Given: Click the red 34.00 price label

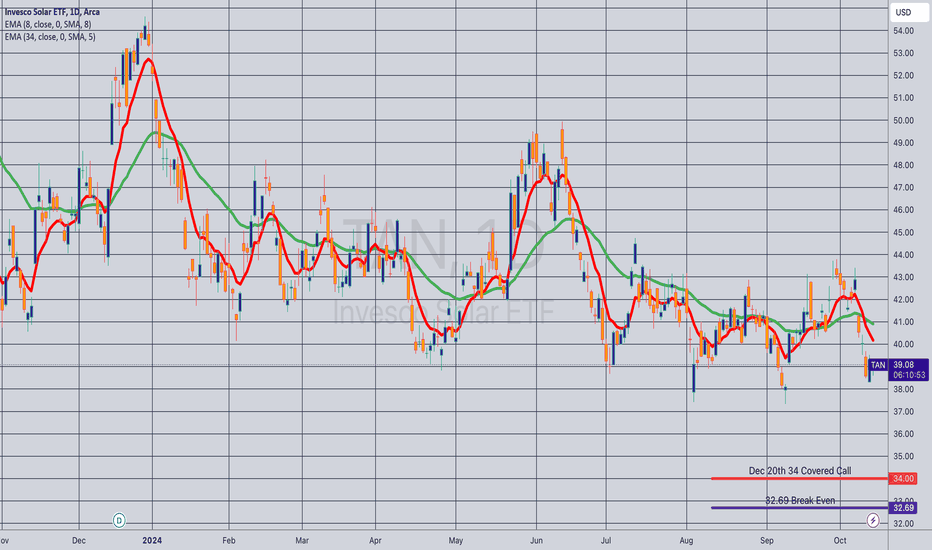Looking at the screenshot, I should [903, 479].
